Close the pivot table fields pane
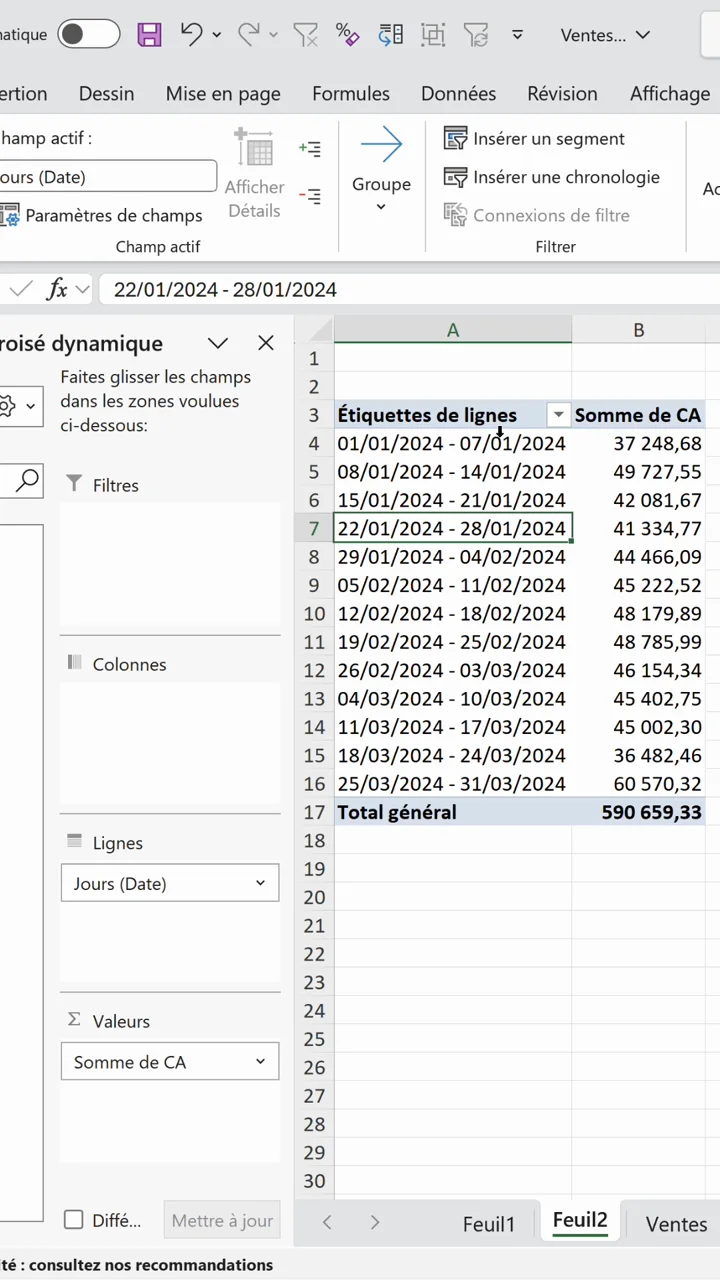The image size is (720, 1280). (266, 343)
